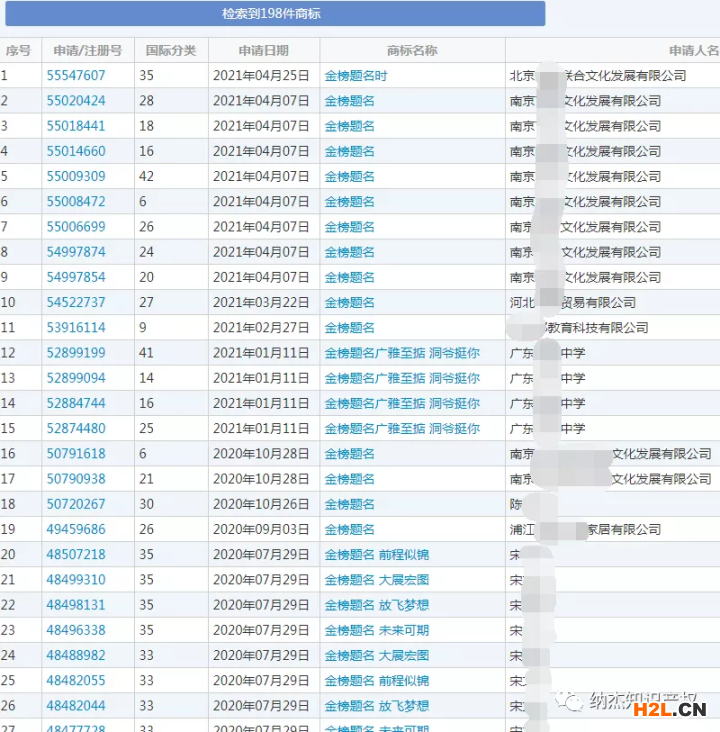
Task: Open the 金榜题名时 trademark link
Action: tap(356, 75)
